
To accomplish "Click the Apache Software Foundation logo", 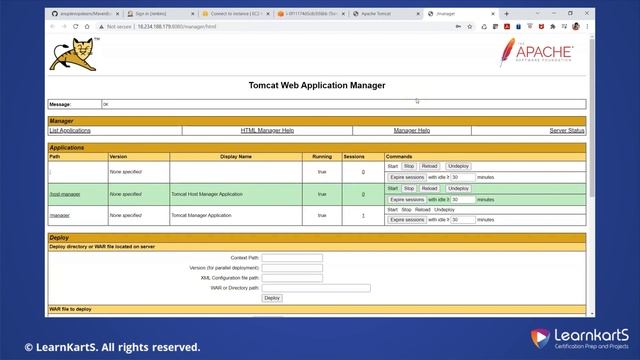I will [537, 52].
